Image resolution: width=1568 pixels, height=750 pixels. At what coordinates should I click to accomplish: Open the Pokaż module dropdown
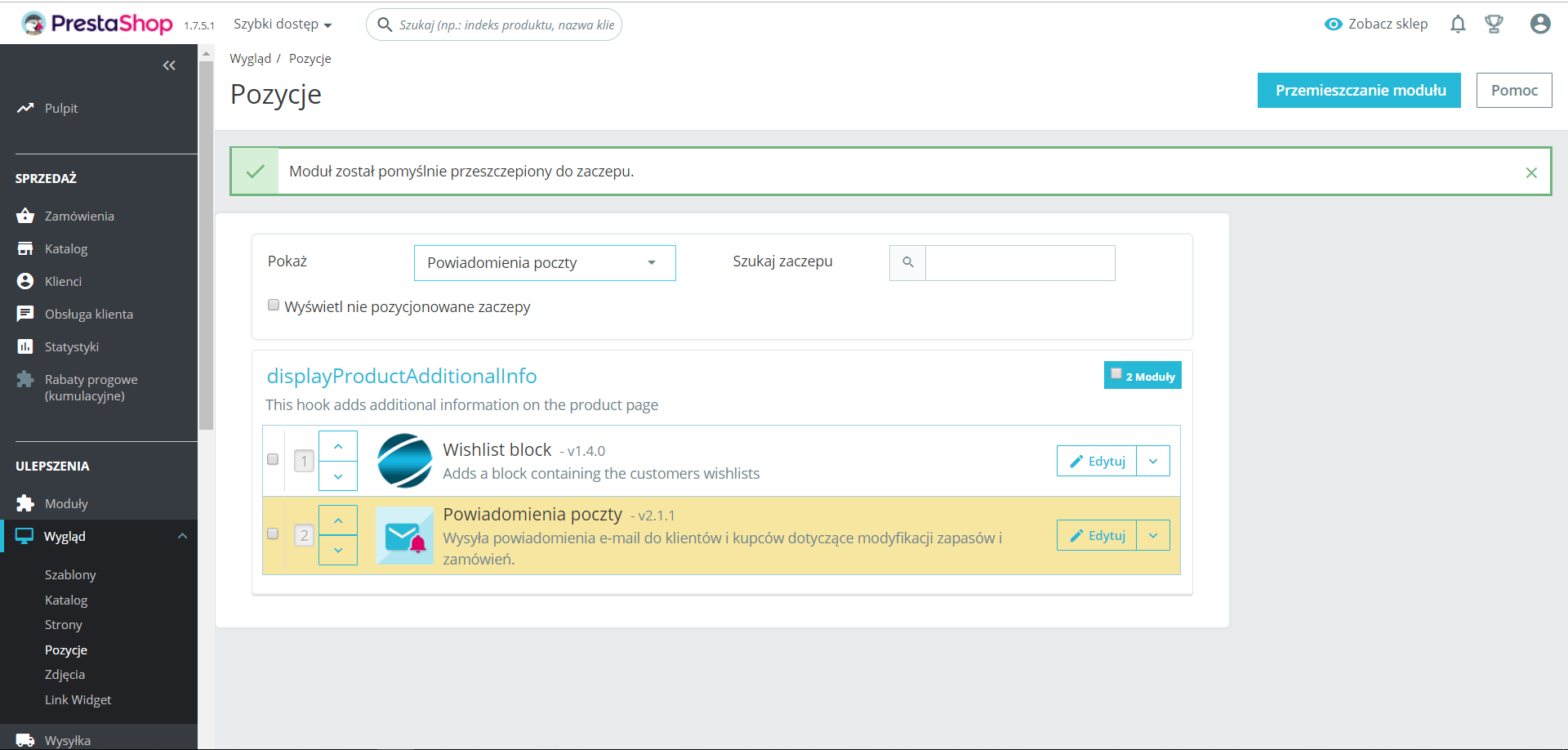(x=545, y=263)
